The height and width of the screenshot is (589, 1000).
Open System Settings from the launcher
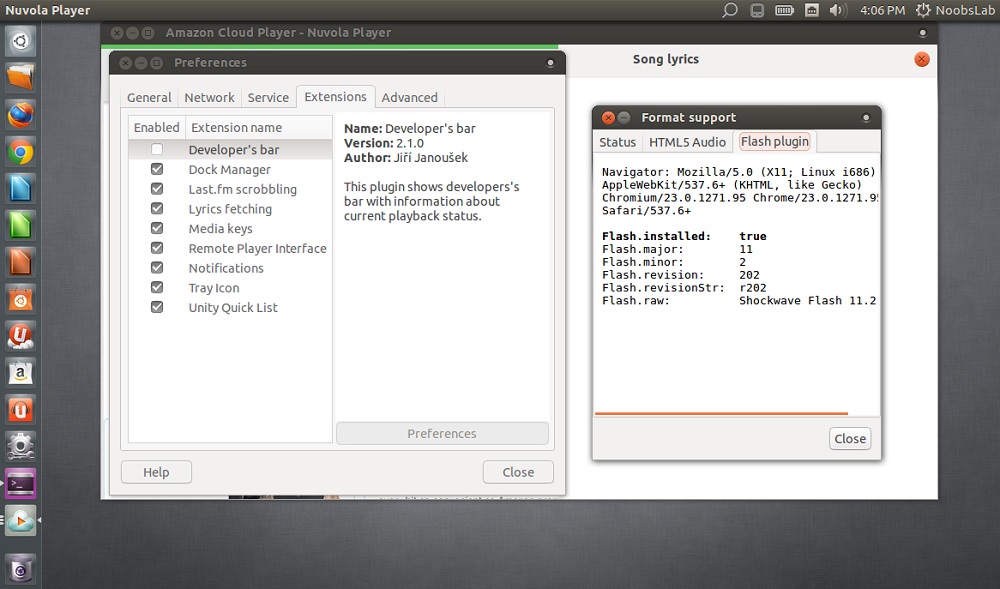(20, 447)
